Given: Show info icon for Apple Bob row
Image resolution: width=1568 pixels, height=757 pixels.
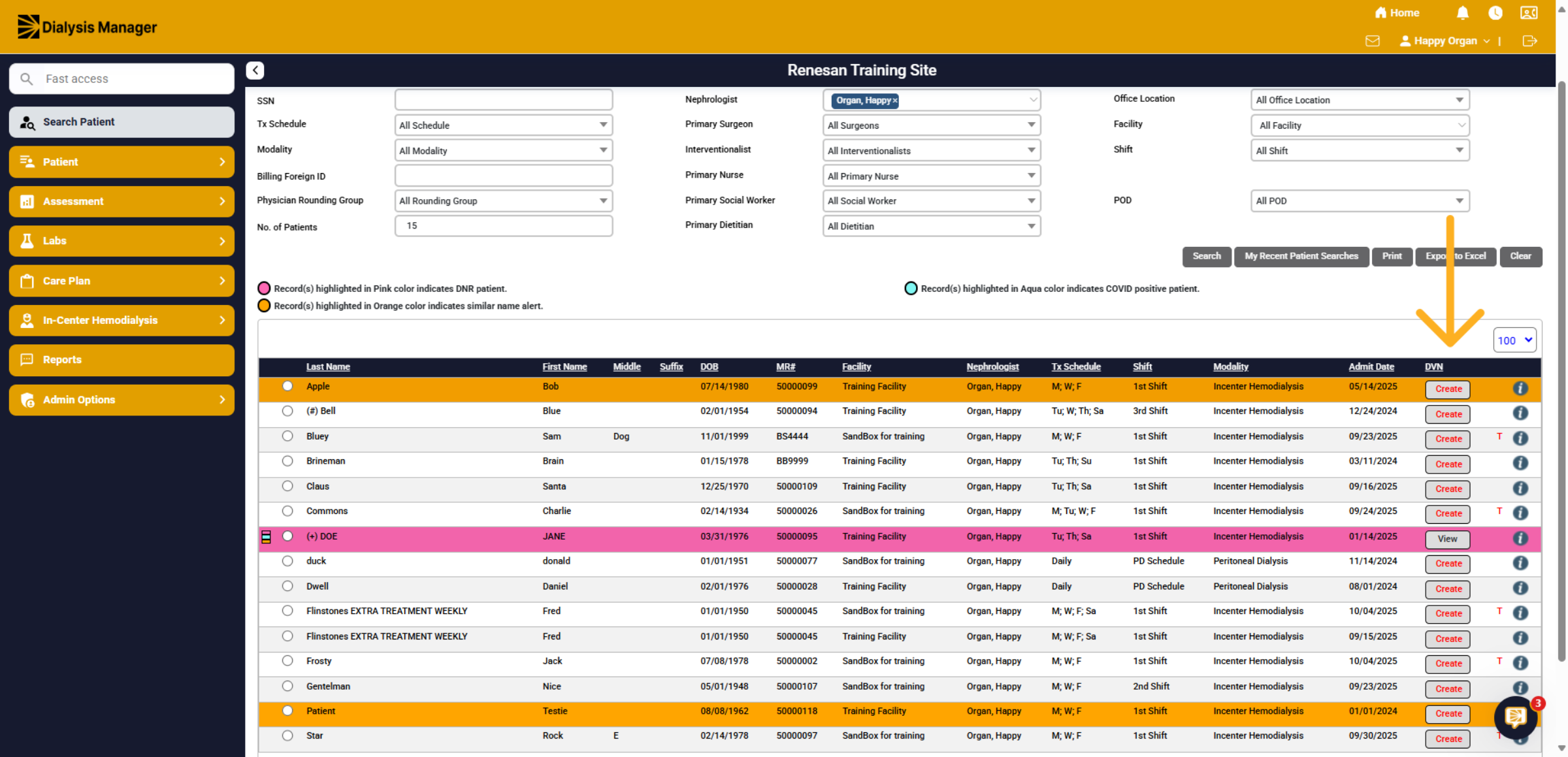Looking at the screenshot, I should (1520, 388).
